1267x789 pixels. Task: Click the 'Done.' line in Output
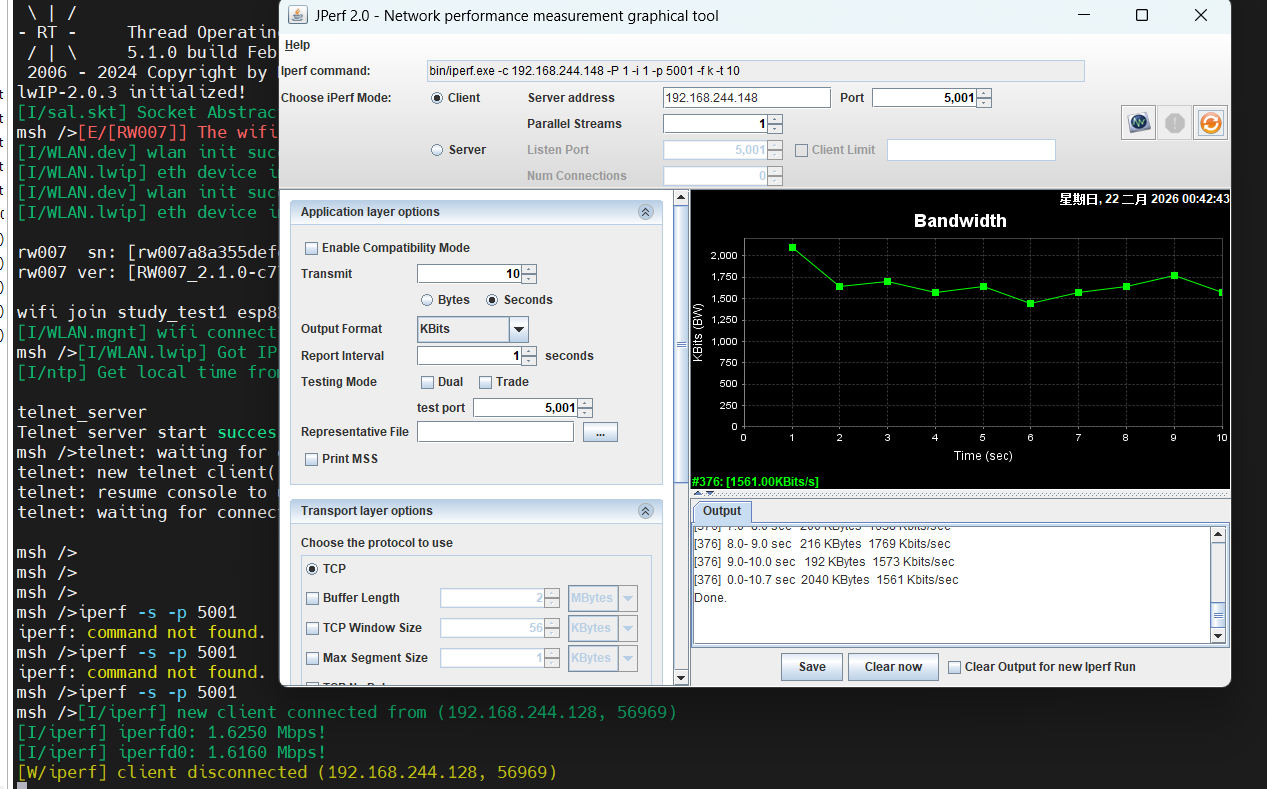point(710,598)
